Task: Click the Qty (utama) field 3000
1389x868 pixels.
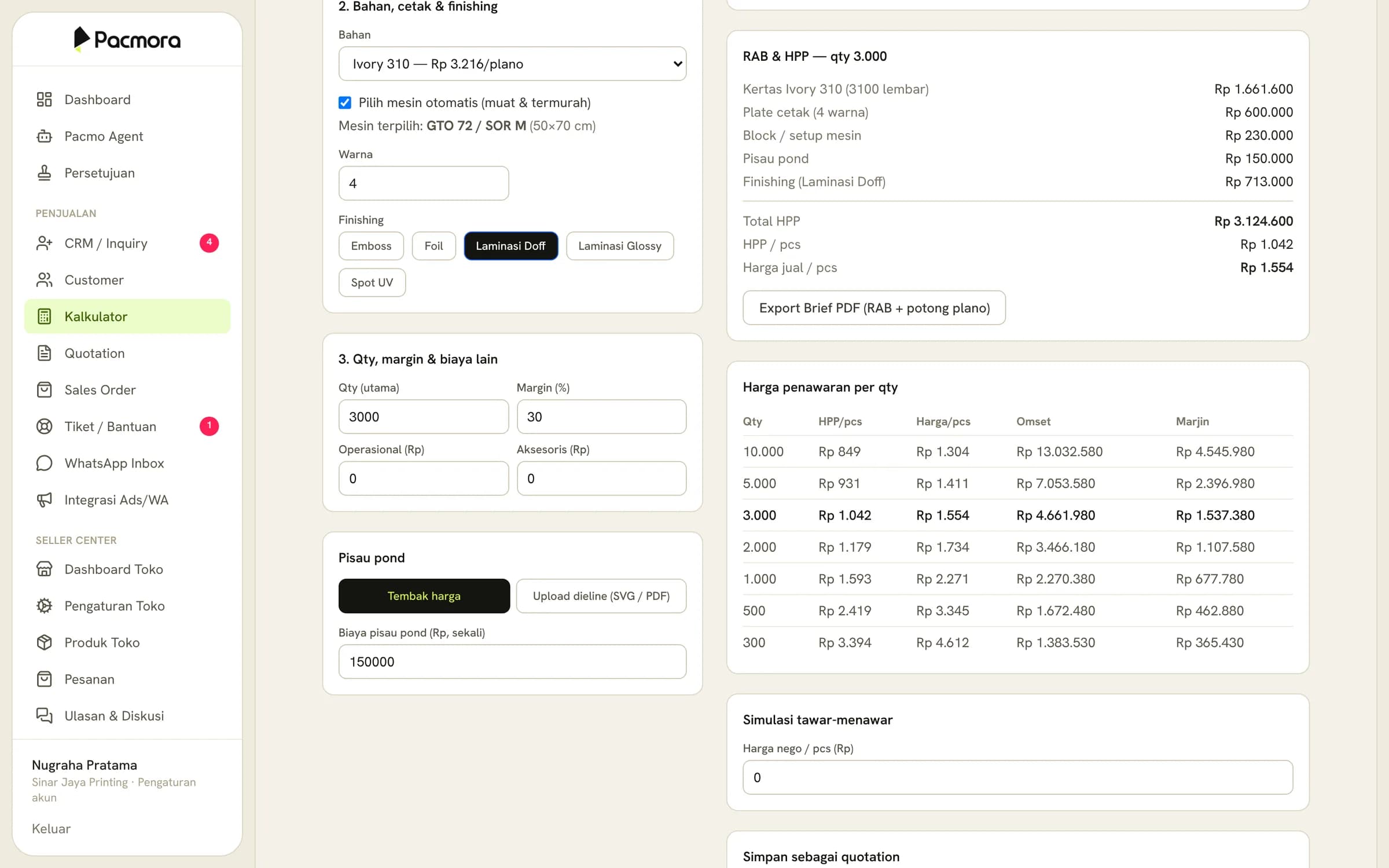Action: coord(424,417)
